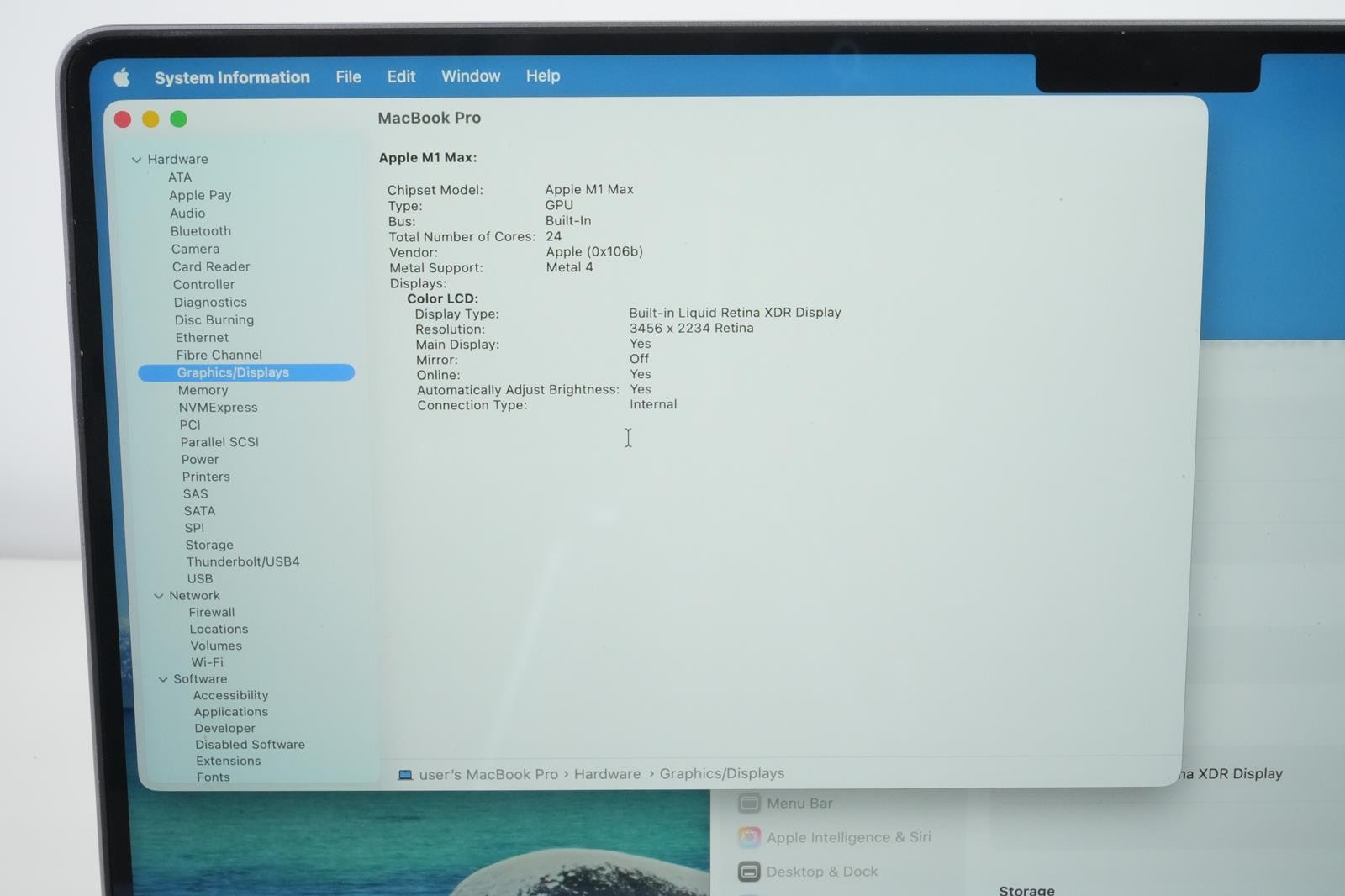Select Controller in the sidebar

coord(203,284)
